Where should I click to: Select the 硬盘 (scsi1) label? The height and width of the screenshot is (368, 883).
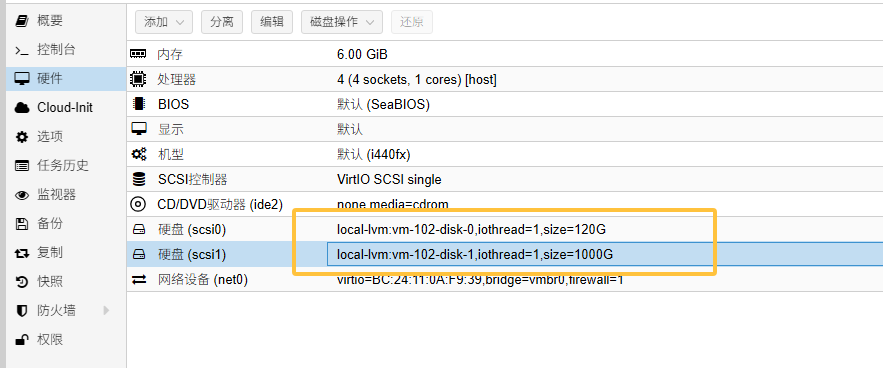pos(191,255)
